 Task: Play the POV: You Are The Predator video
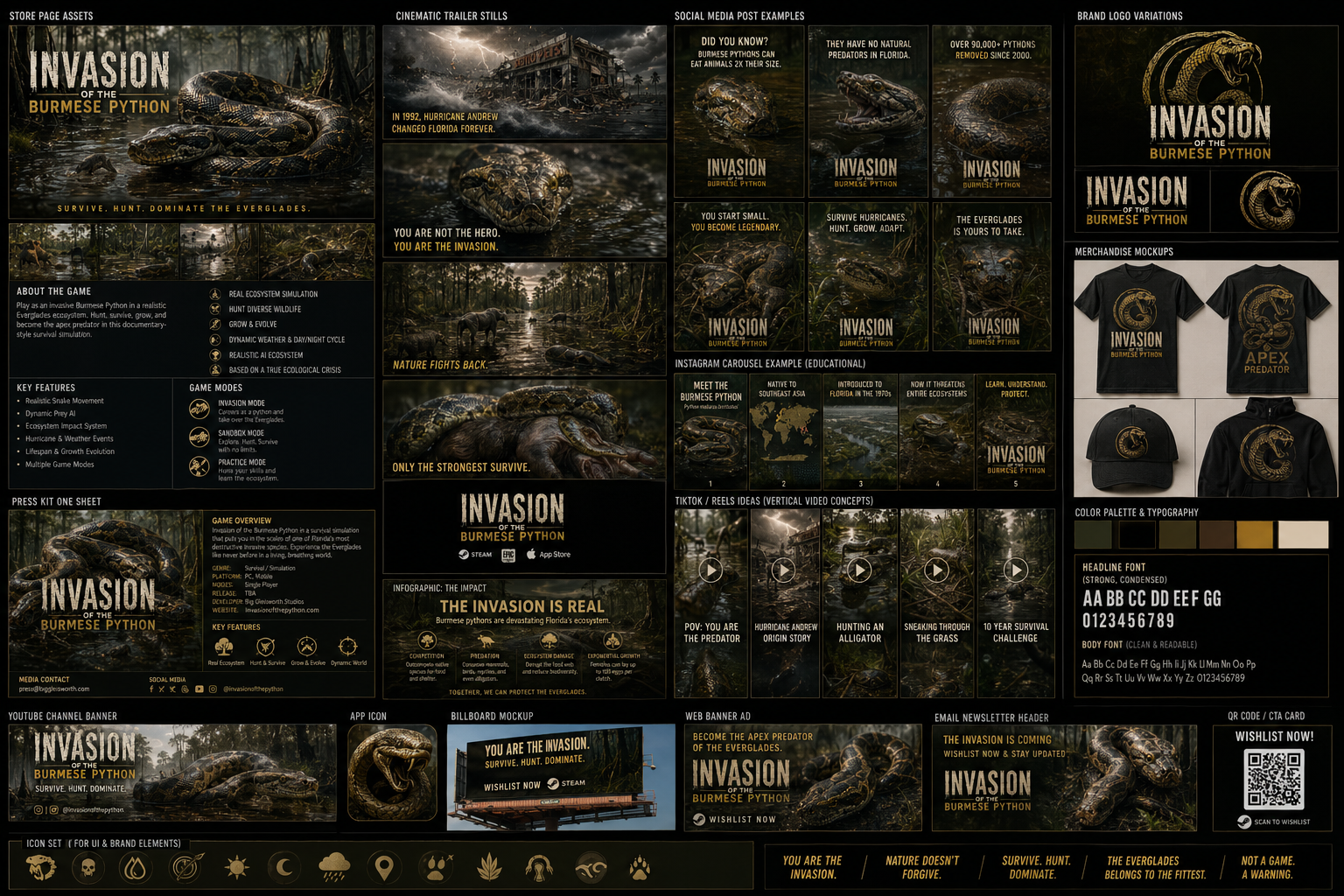pyautogui.click(x=710, y=570)
